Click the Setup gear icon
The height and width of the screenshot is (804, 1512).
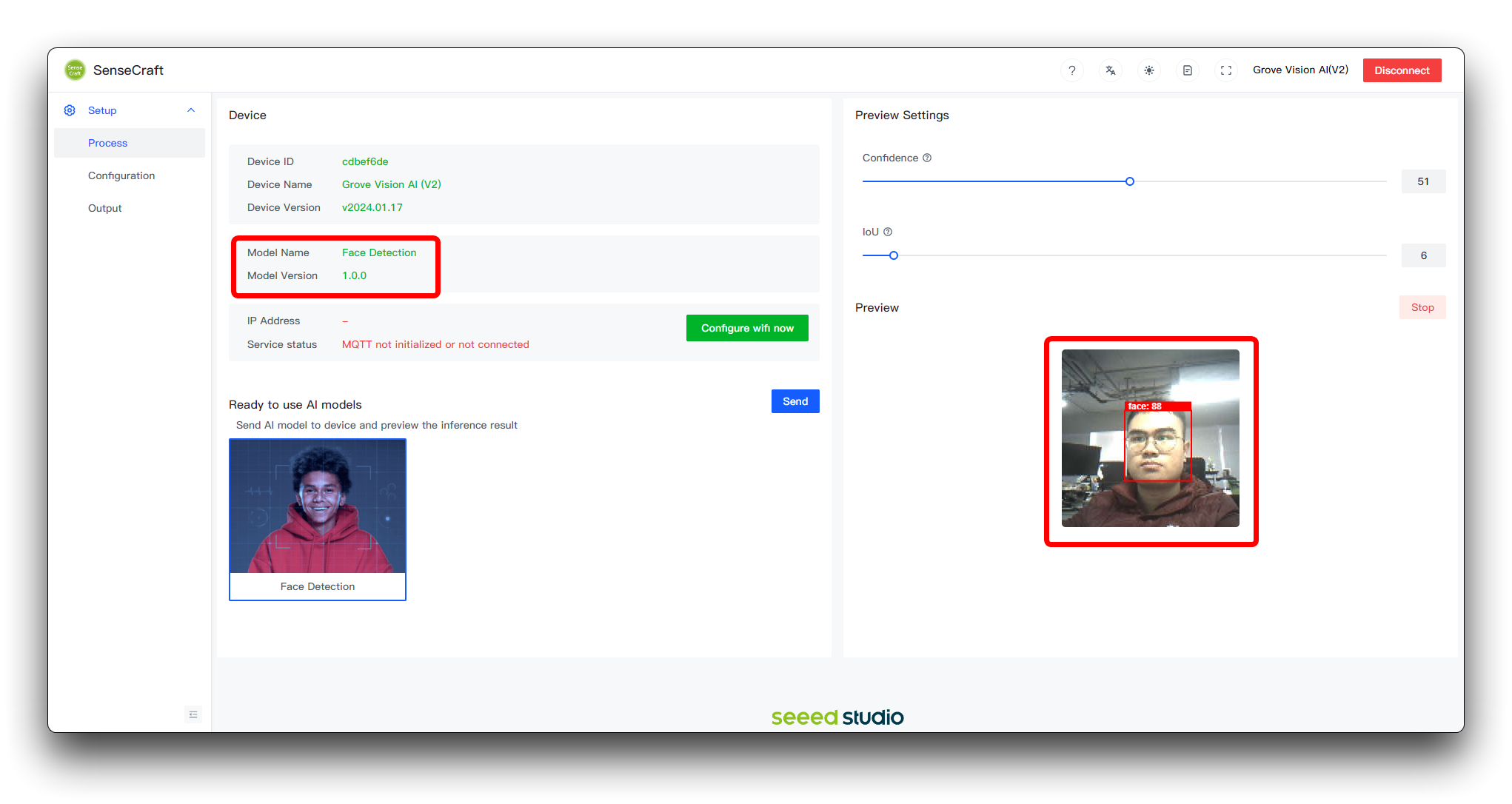(x=70, y=110)
